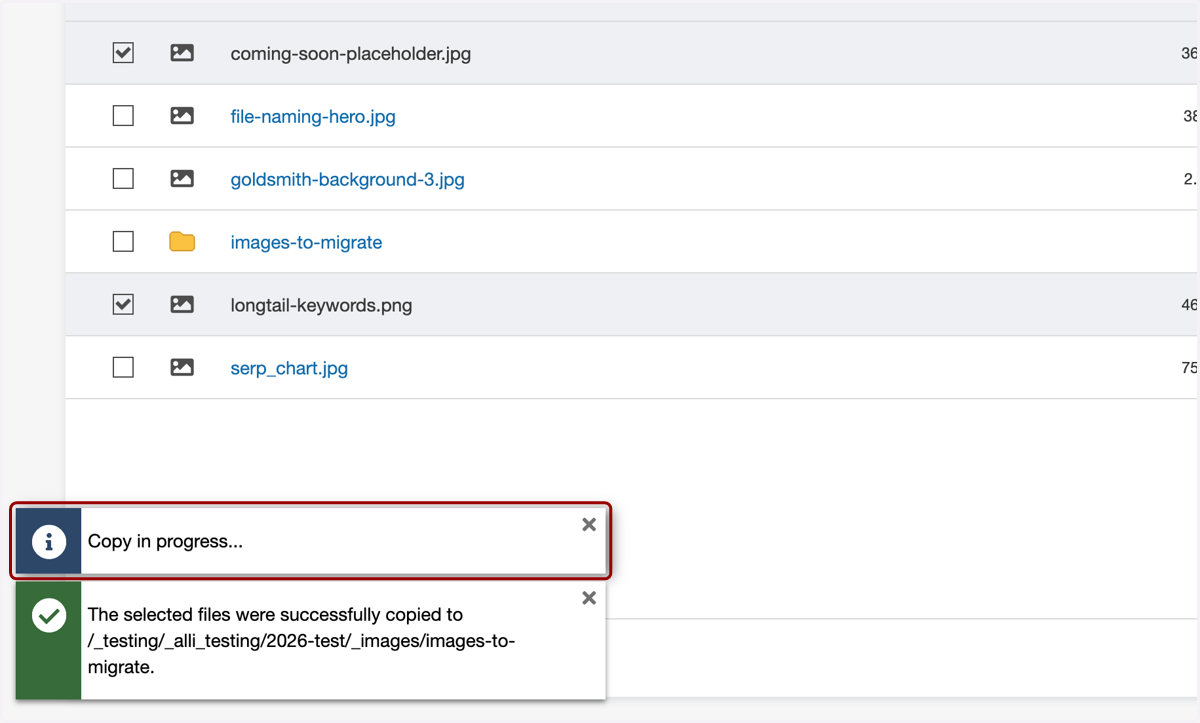
Task: Open file-naming-hero.jpg link
Action: [313, 116]
